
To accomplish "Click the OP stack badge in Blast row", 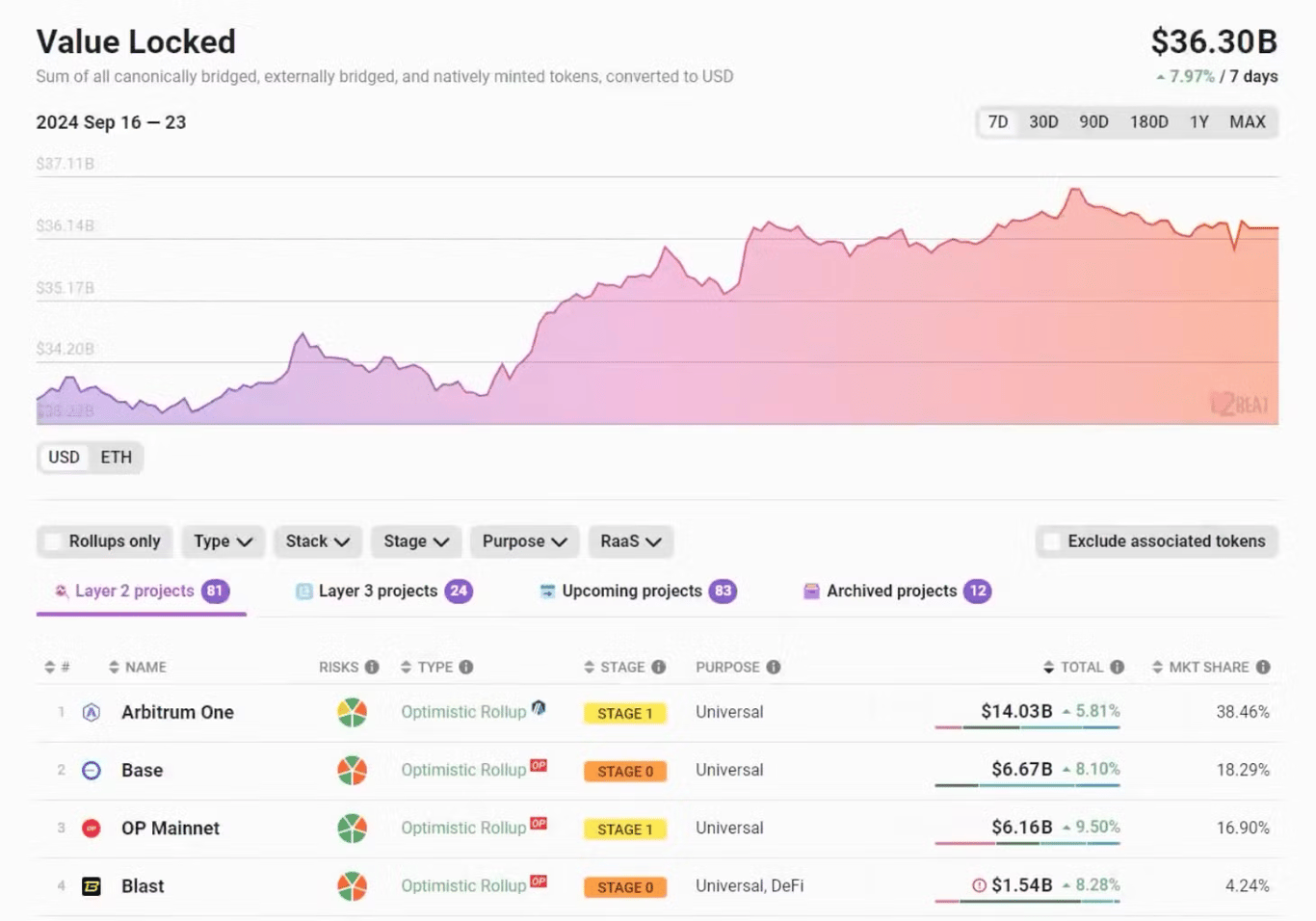I will click(x=539, y=882).
